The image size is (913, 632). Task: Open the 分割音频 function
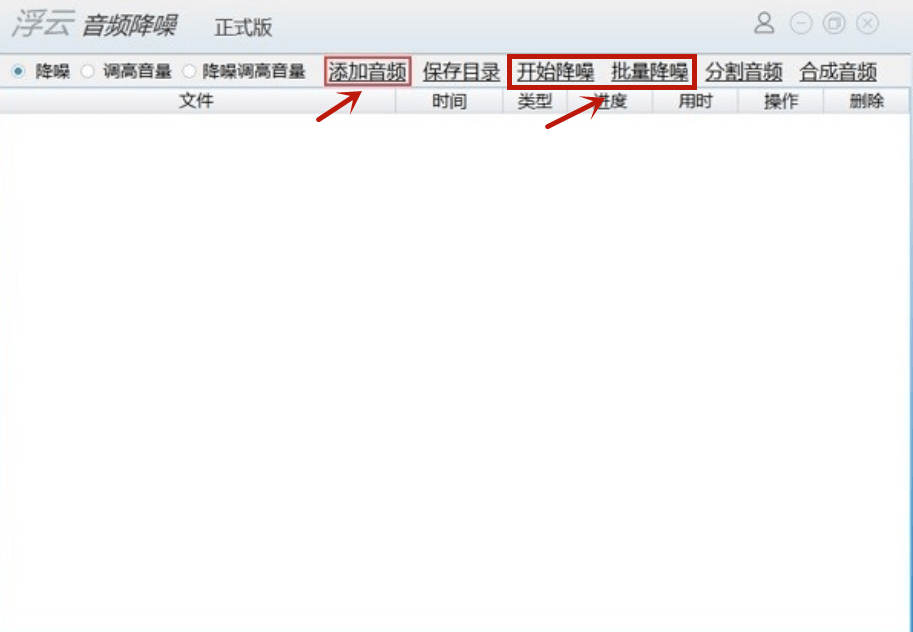[744, 72]
